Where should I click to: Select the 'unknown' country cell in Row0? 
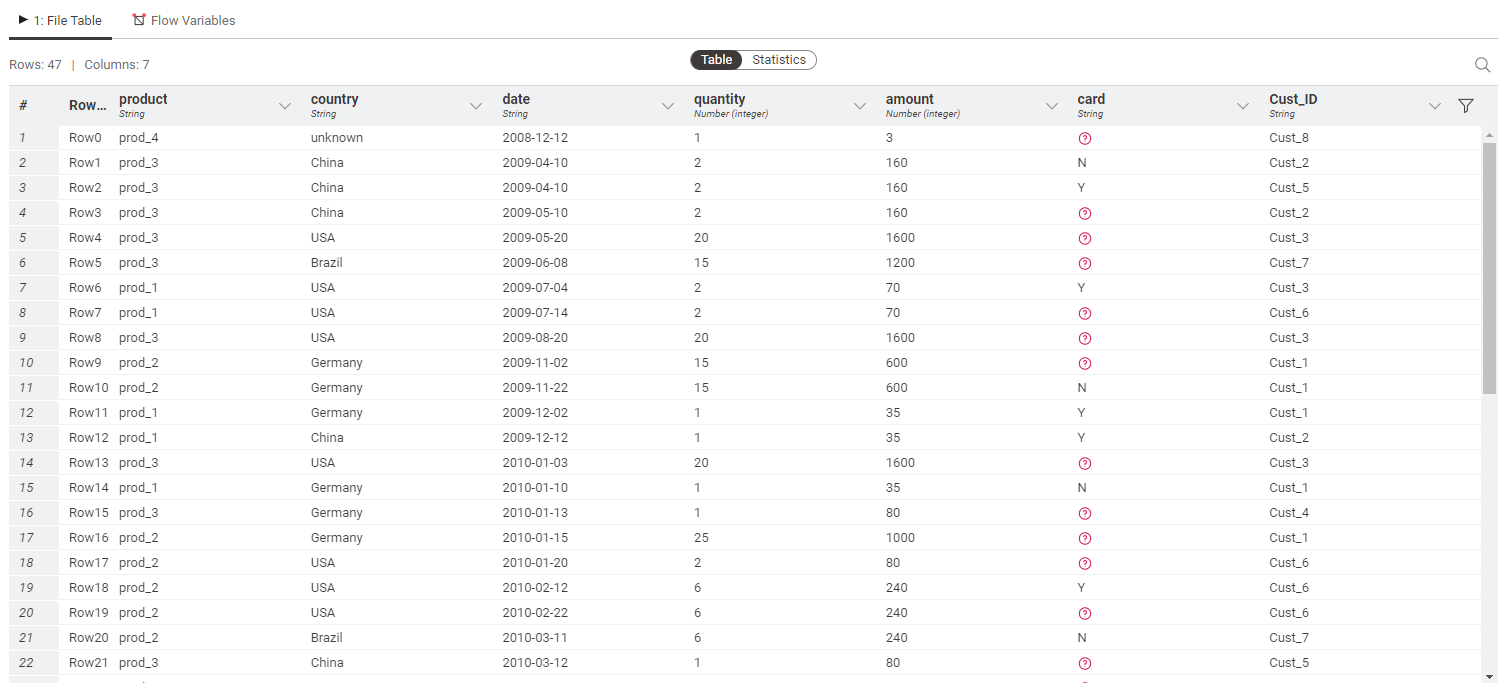tap(337, 138)
